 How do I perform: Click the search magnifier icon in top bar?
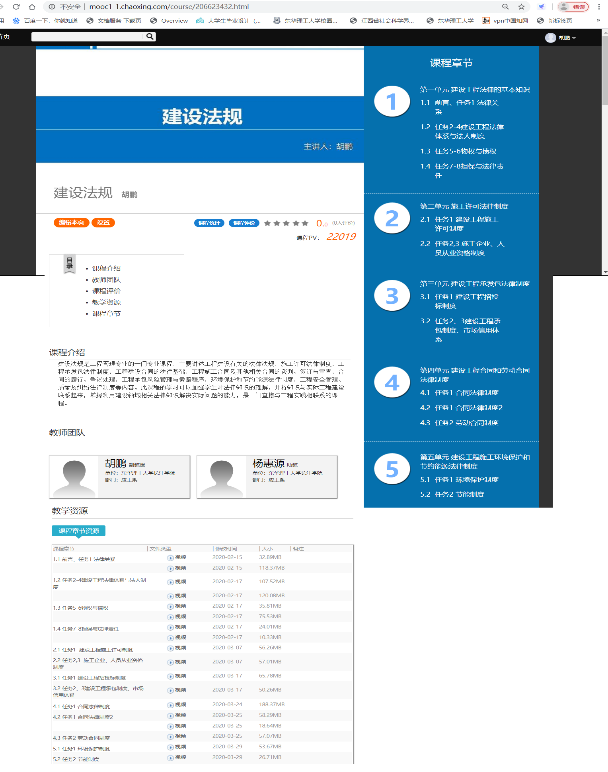coord(150,37)
